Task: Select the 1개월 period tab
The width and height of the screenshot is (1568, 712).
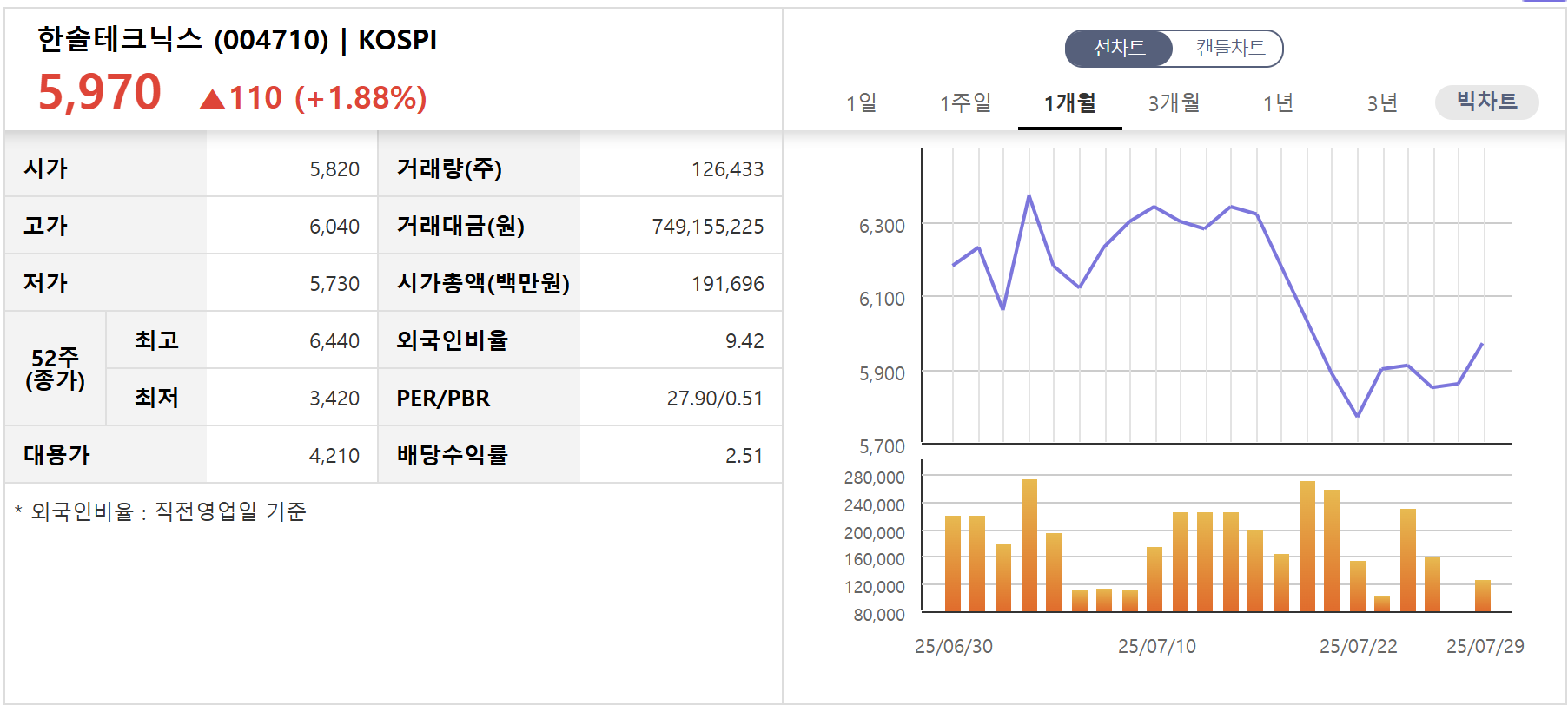Action: click(x=1070, y=103)
